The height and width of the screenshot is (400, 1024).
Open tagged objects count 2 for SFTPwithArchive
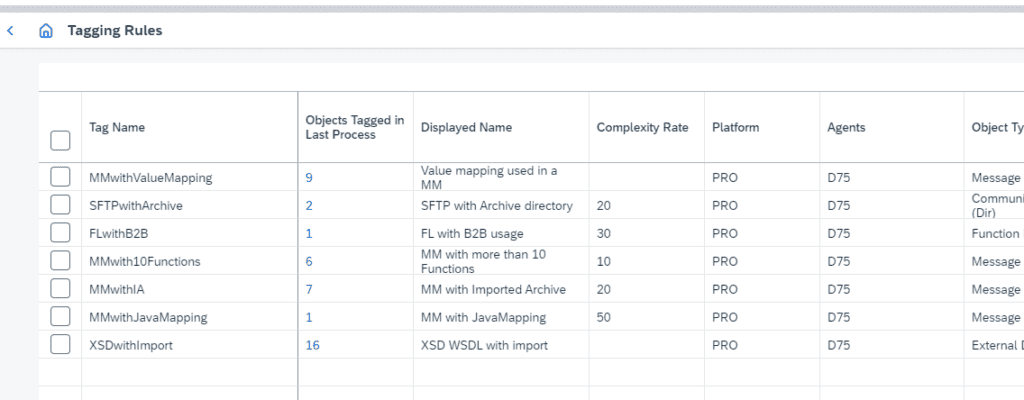point(309,205)
